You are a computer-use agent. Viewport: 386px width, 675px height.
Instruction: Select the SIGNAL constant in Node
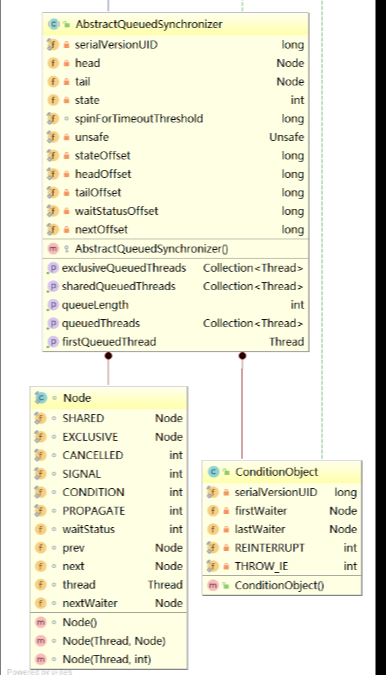[x=108, y=474]
